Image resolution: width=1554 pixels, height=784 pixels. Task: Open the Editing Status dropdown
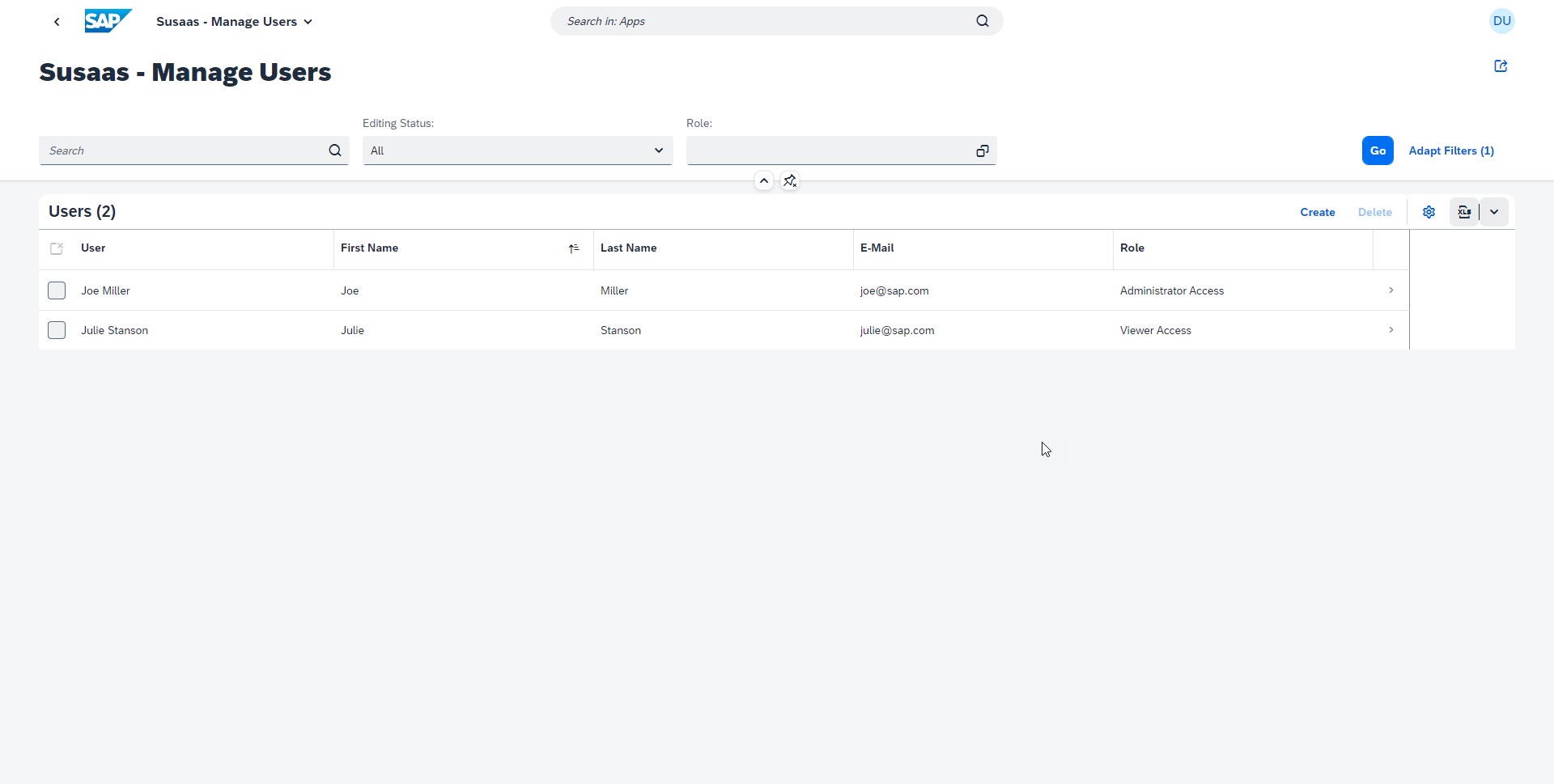point(518,150)
